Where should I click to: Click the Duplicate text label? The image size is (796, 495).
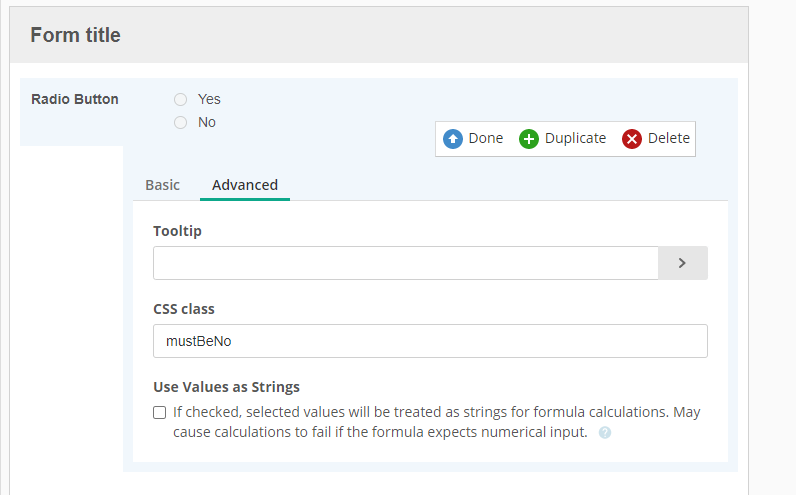575,138
